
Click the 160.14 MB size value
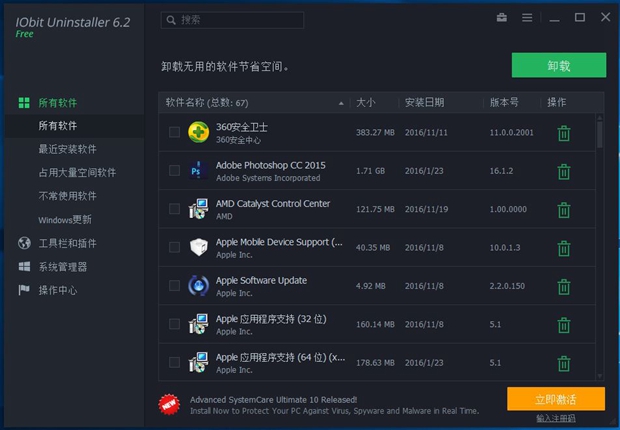click(x=375, y=324)
